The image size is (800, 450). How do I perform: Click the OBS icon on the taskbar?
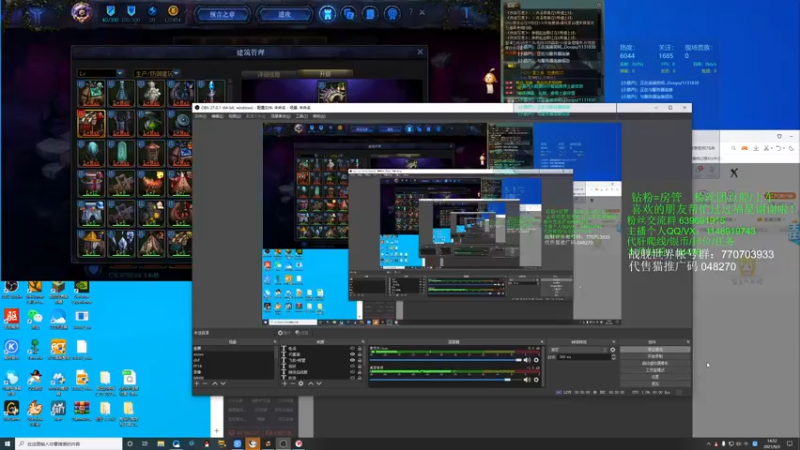pyautogui.click(x=283, y=444)
